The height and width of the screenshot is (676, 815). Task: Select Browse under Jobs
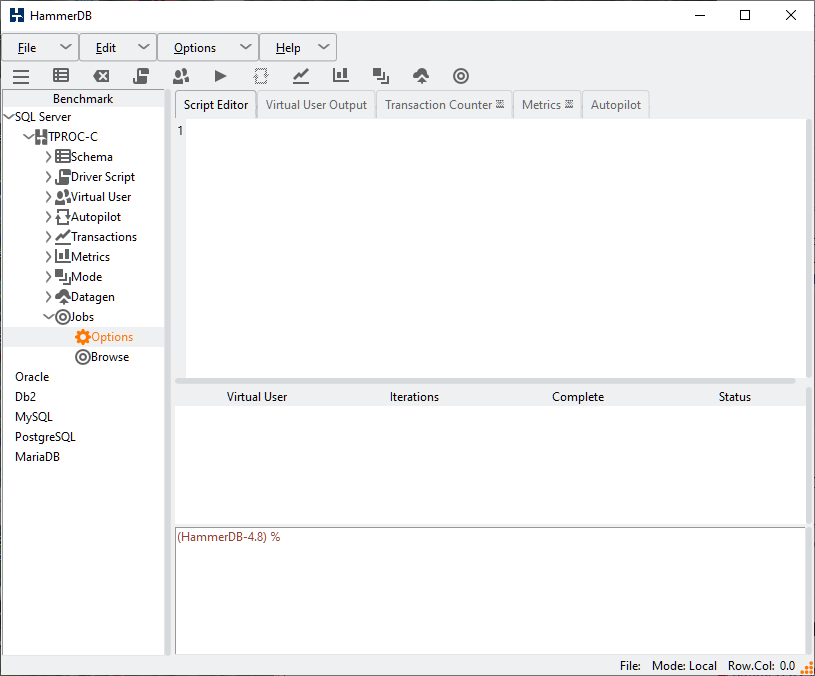pyautogui.click(x=109, y=357)
